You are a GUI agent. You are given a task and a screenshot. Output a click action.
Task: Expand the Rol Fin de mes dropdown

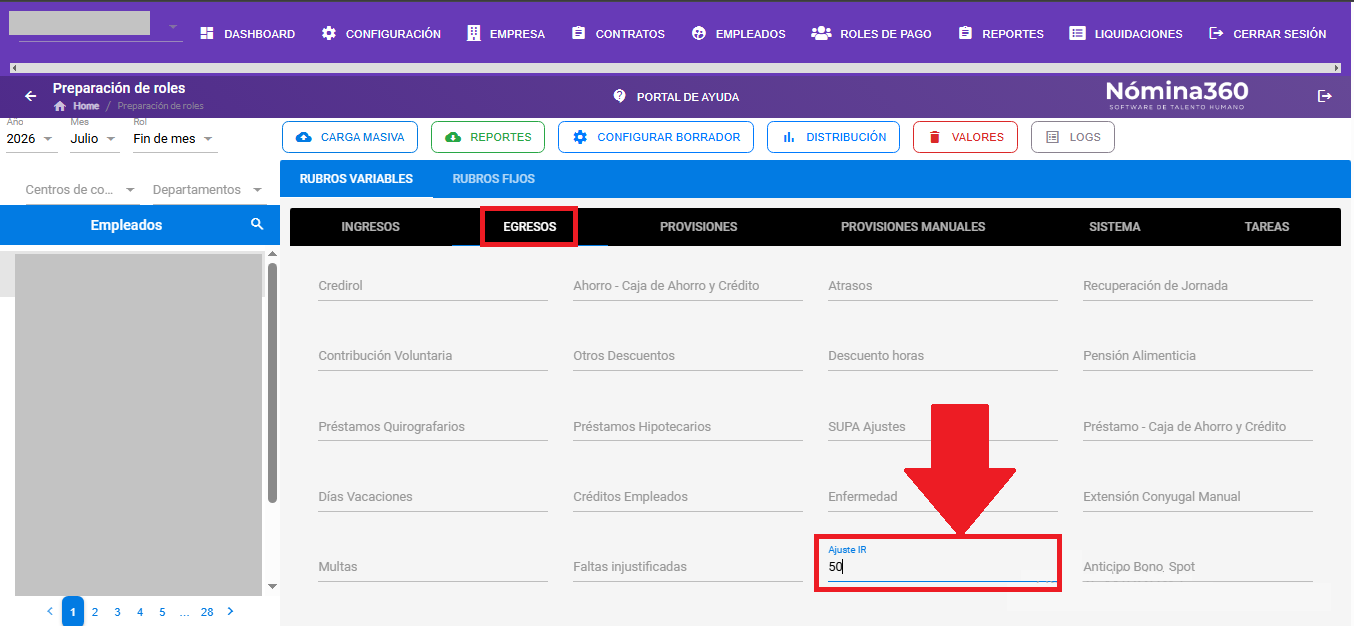175,139
